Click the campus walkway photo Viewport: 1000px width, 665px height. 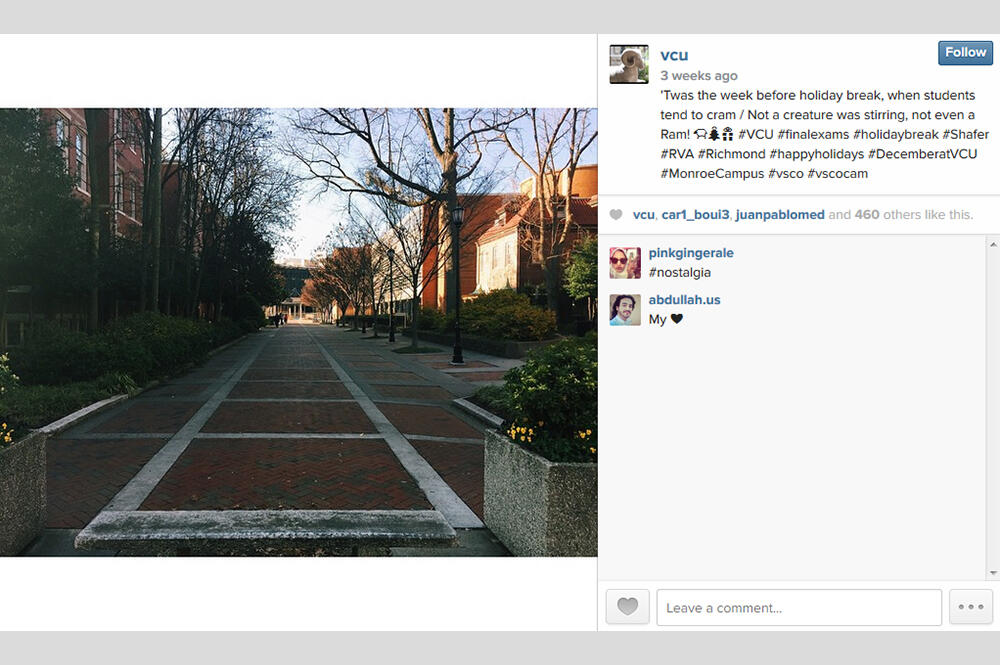tap(298, 332)
